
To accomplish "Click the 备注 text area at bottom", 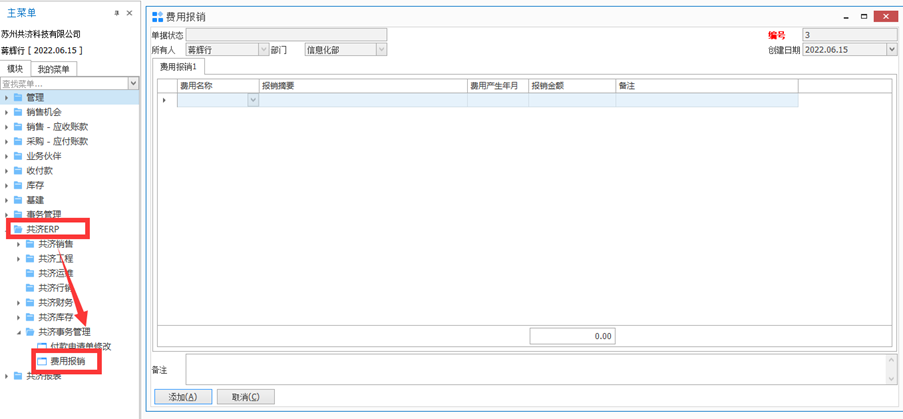I will coord(535,370).
